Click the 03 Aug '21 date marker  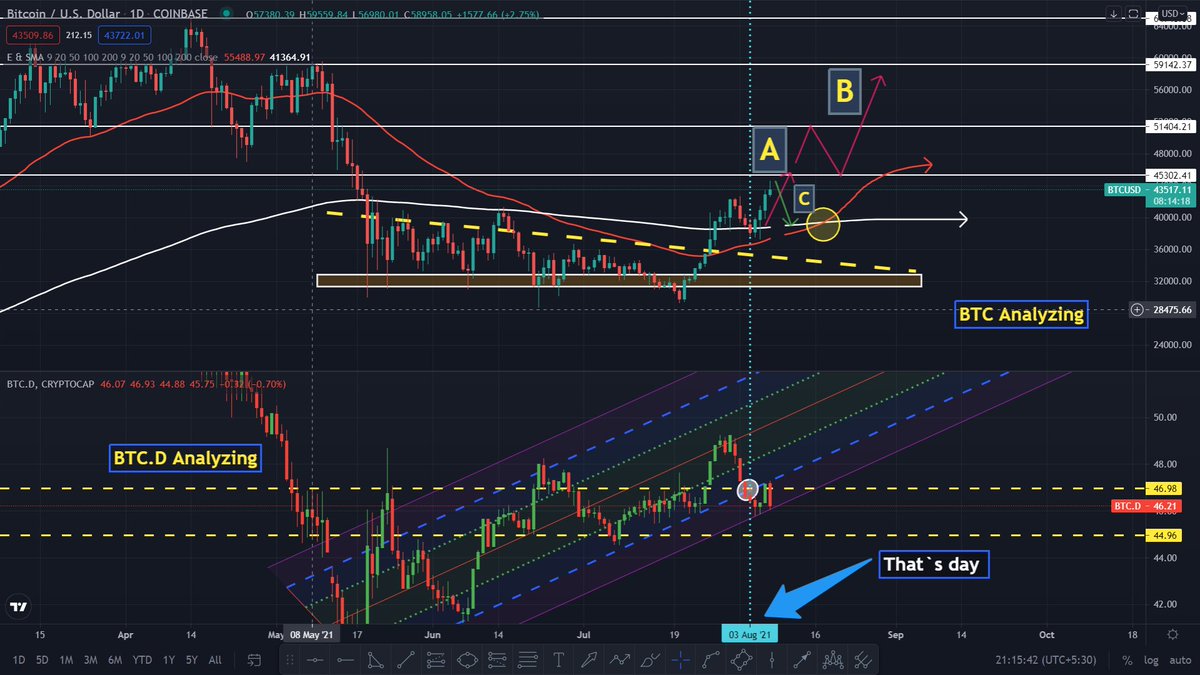click(749, 634)
